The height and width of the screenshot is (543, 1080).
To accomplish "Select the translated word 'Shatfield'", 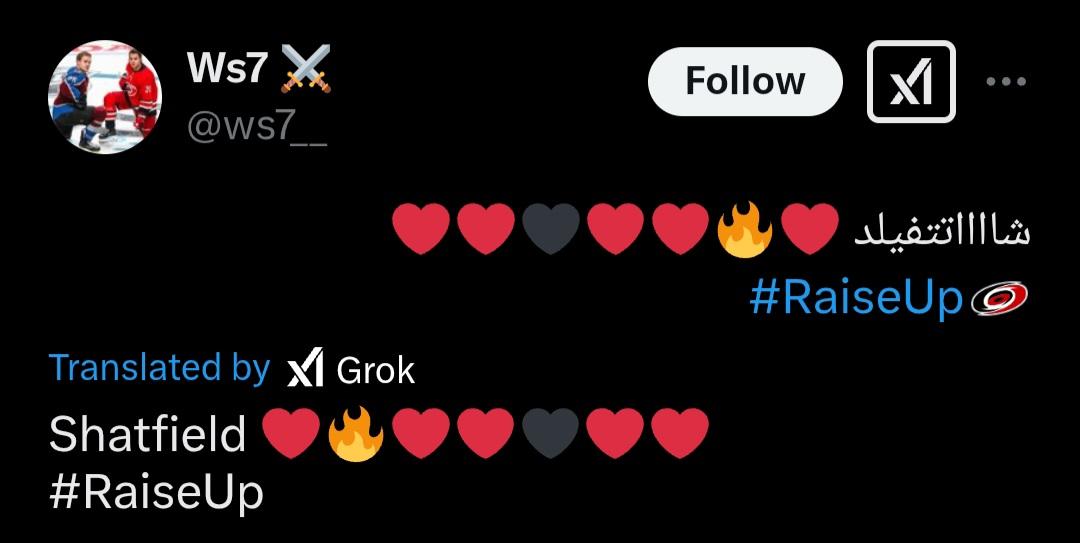I will [147, 435].
